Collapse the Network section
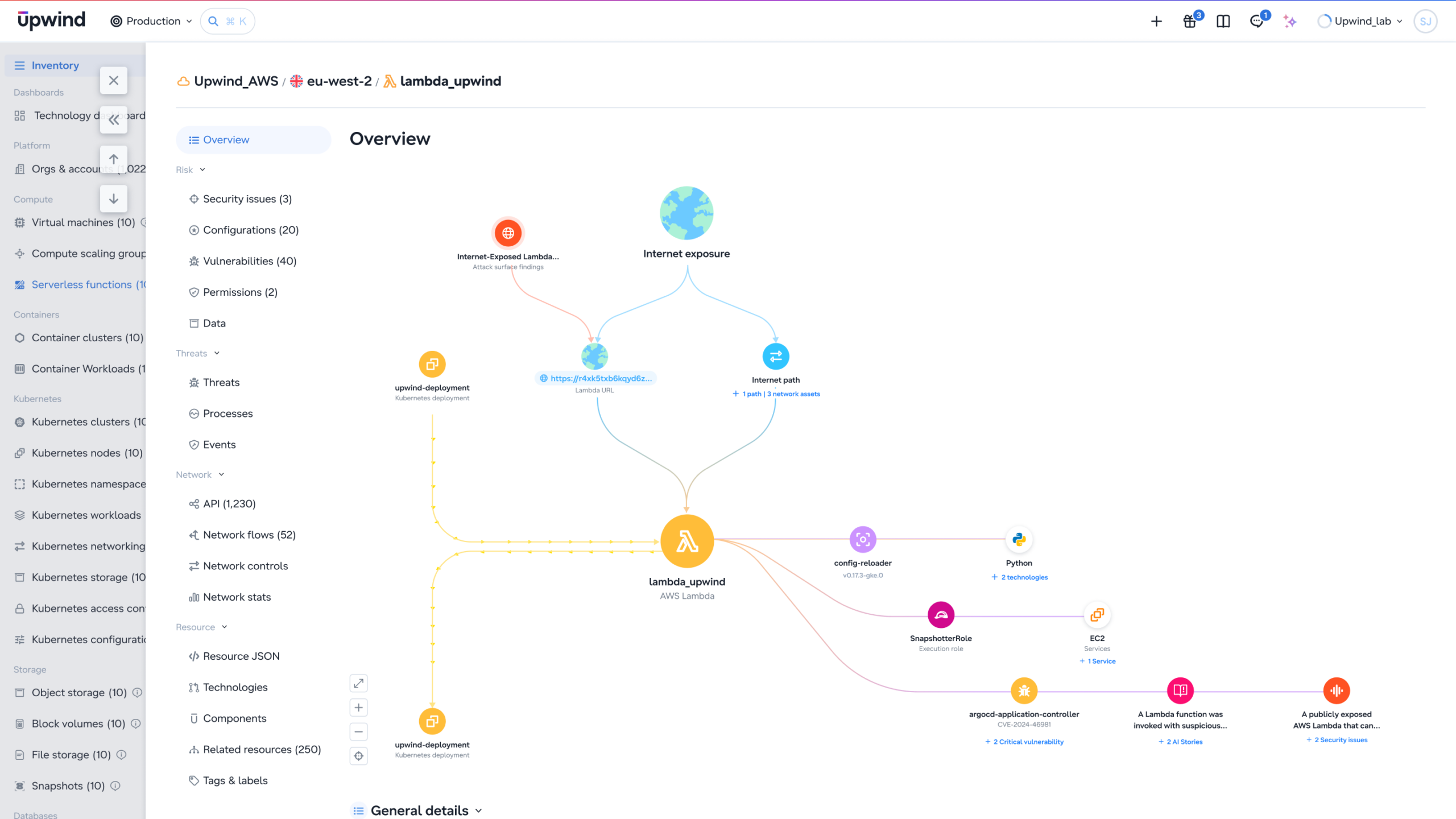1456x819 pixels. click(x=200, y=474)
